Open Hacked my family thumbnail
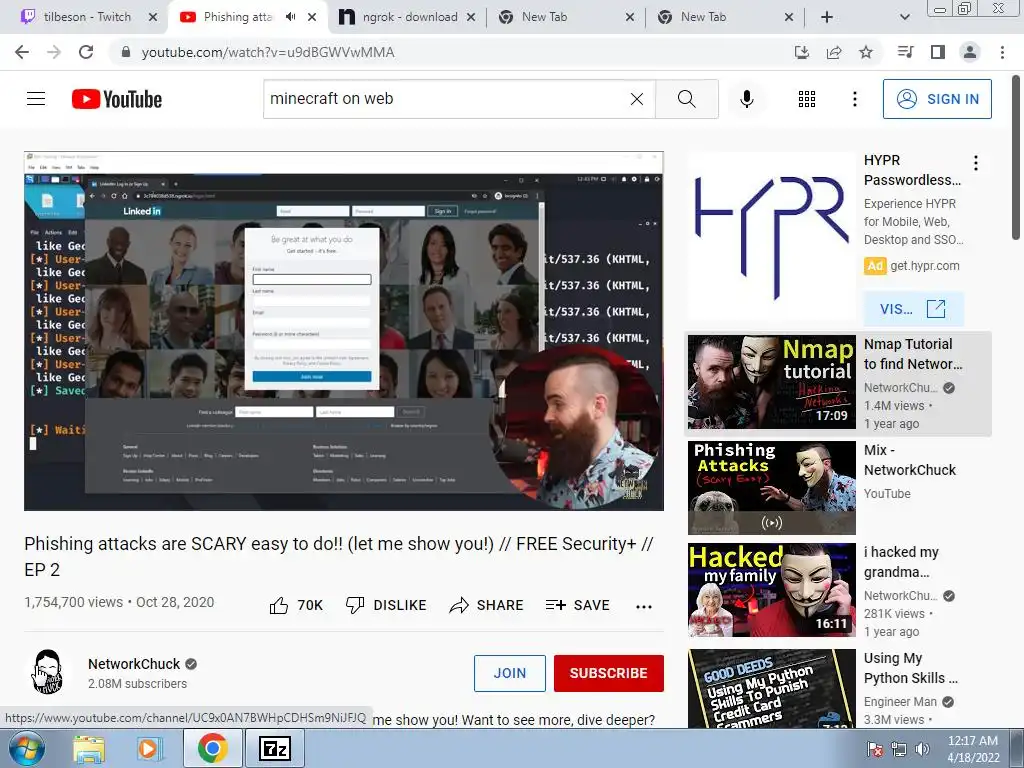1024x768 pixels. [x=771, y=590]
